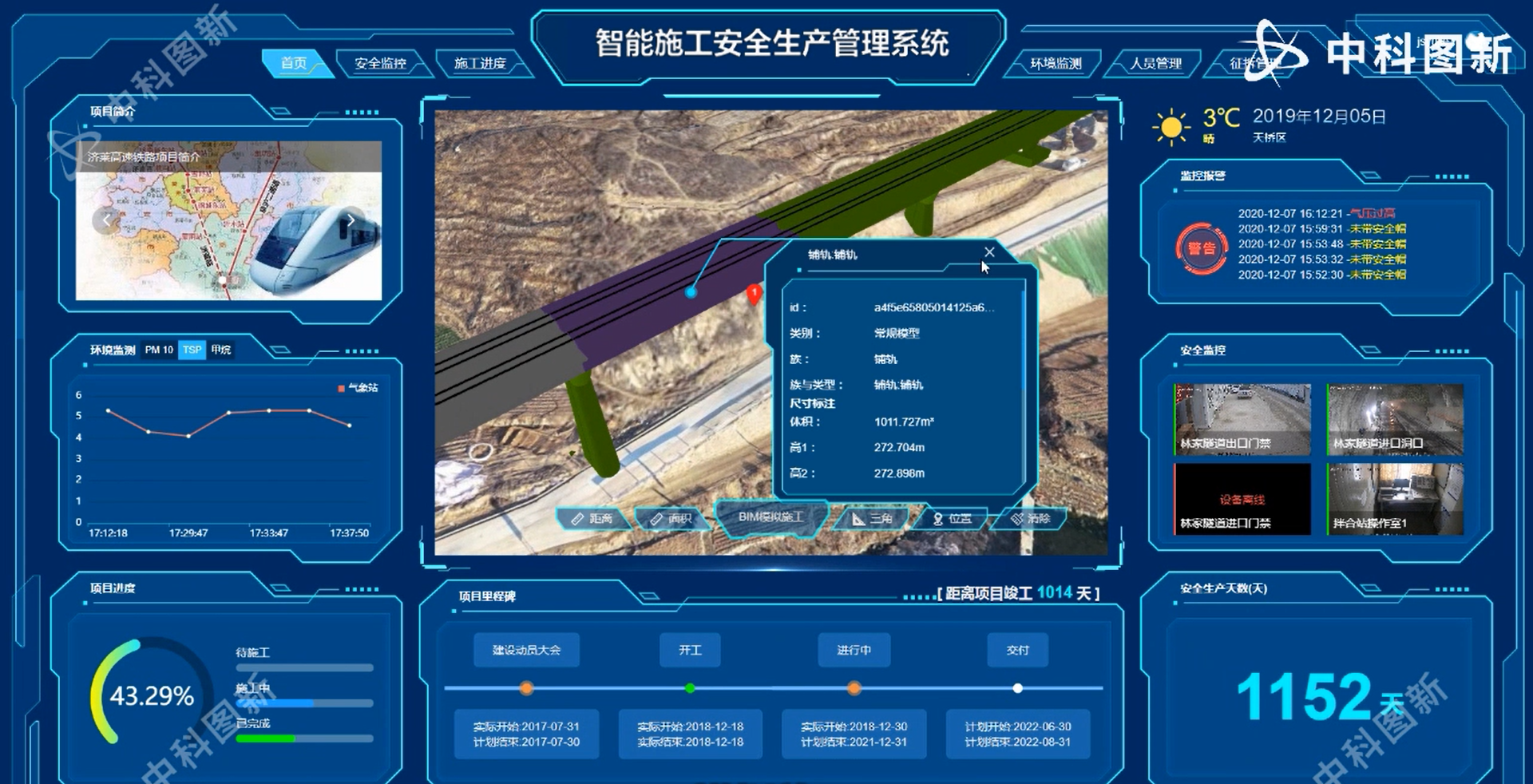Open the 气压过高 alarm entry
Viewport: 1533px width, 784px height.
click(1317, 213)
